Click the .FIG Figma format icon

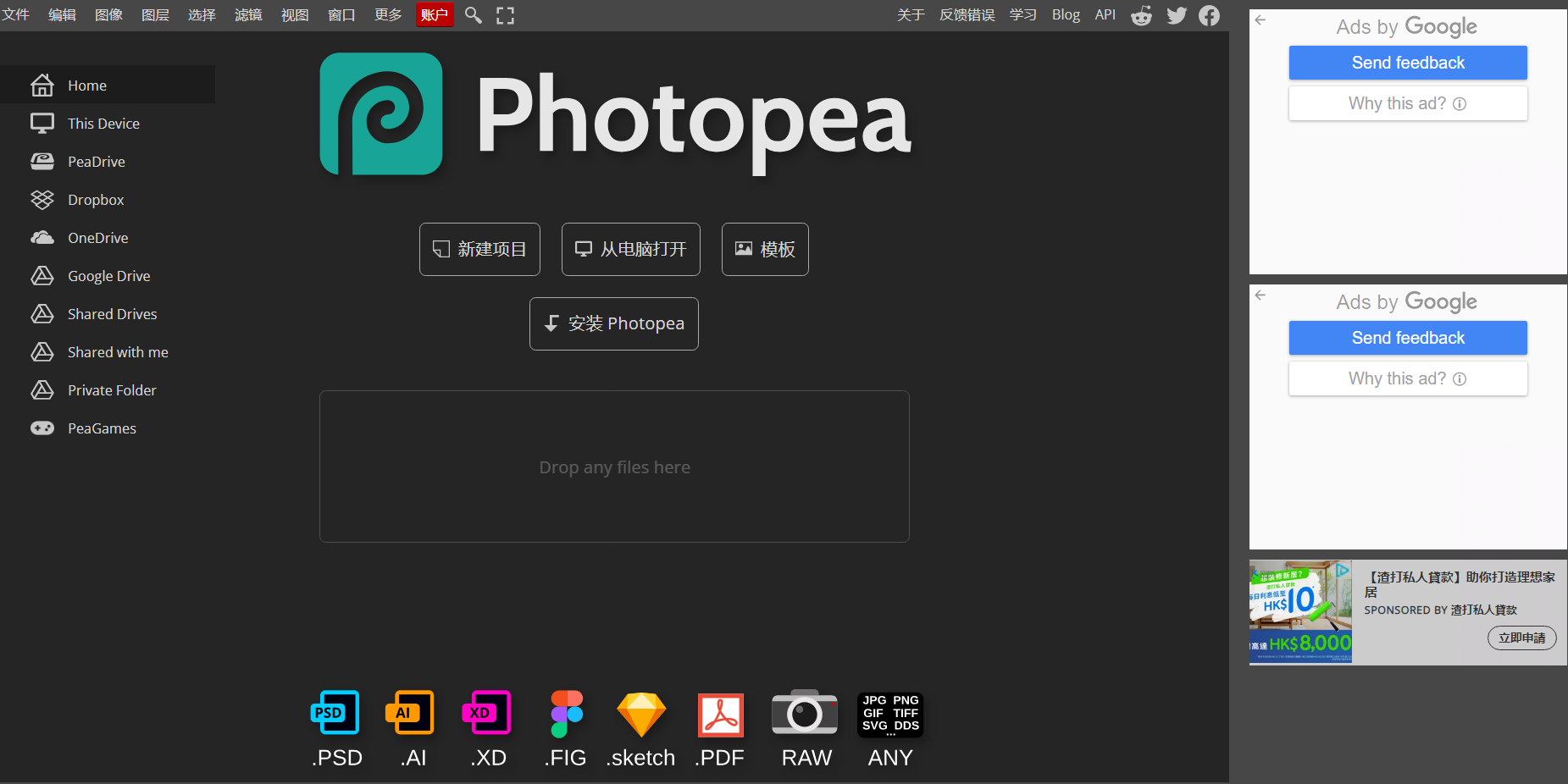[x=566, y=714]
